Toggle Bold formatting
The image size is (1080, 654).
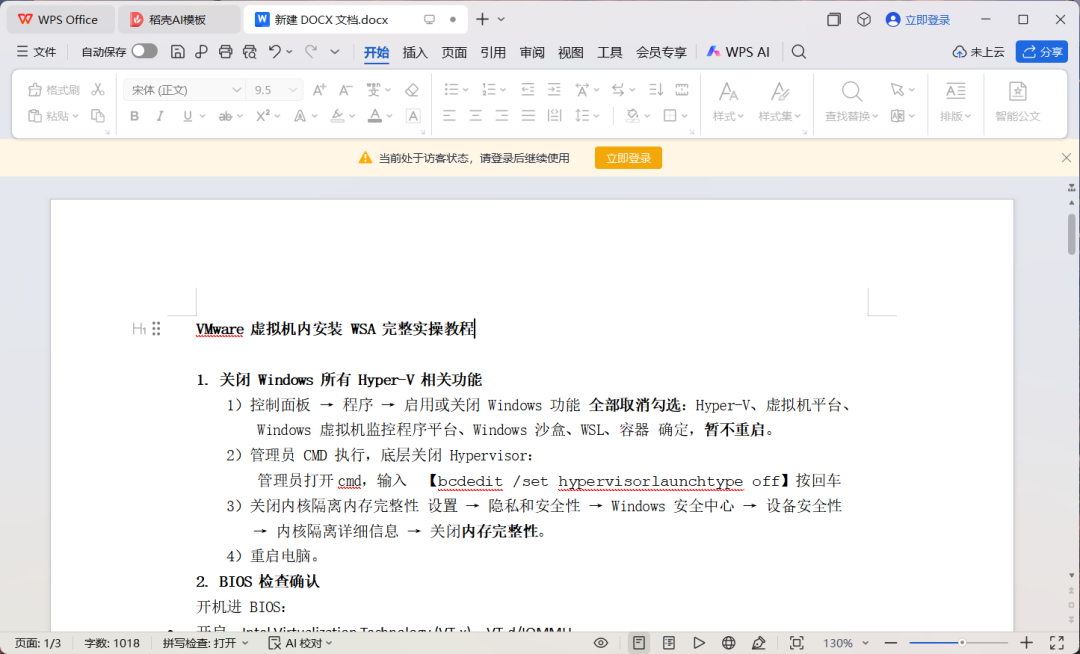point(134,116)
